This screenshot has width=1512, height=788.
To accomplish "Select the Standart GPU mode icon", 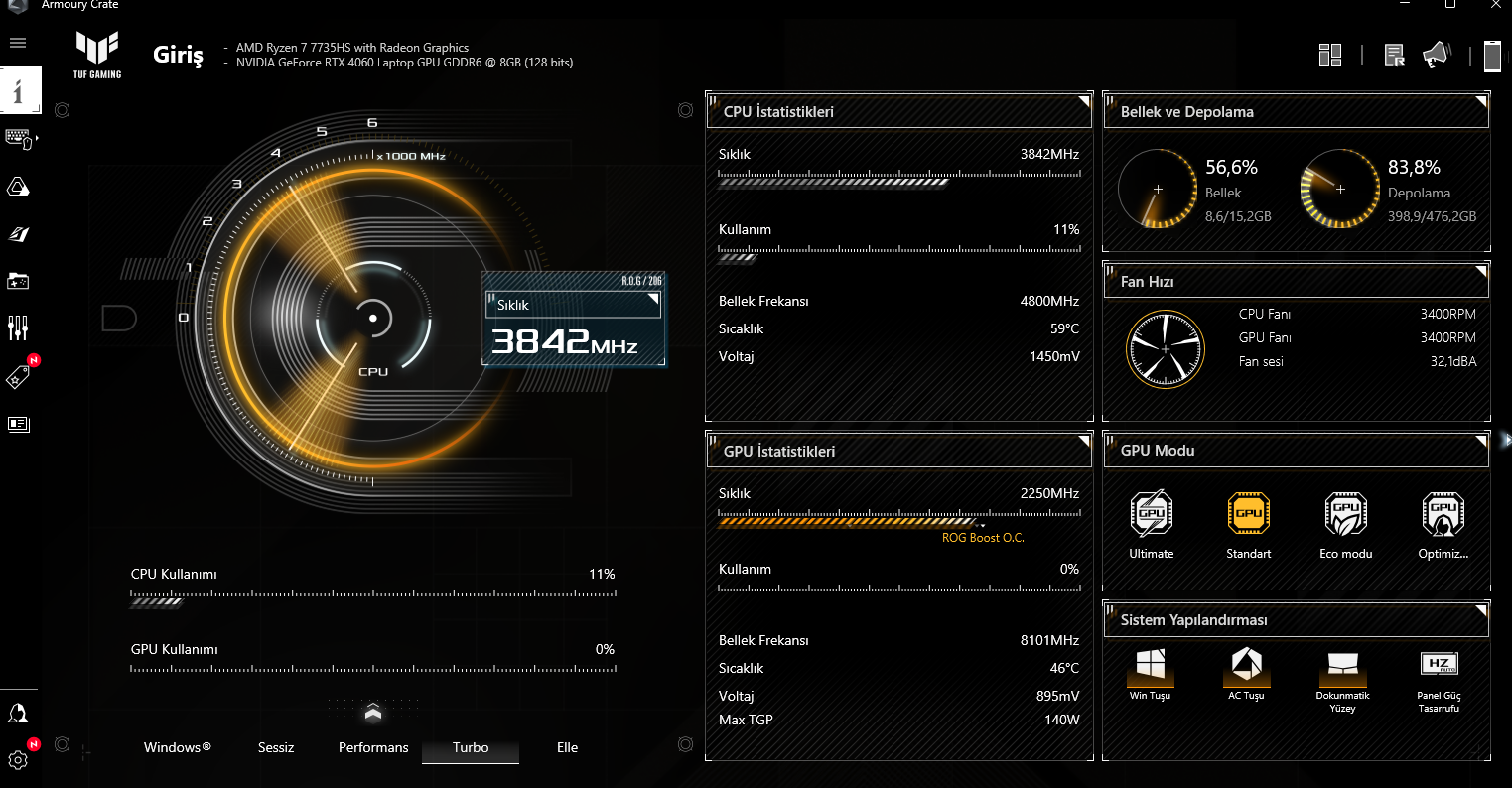I will (x=1249, y=514).
